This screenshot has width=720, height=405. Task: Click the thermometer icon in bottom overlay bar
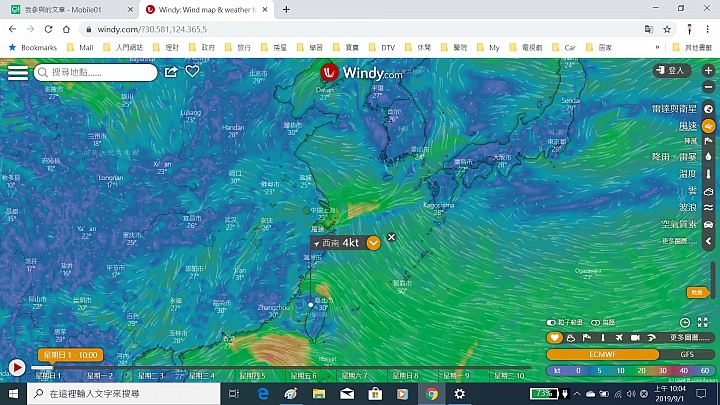click(603, 338)
